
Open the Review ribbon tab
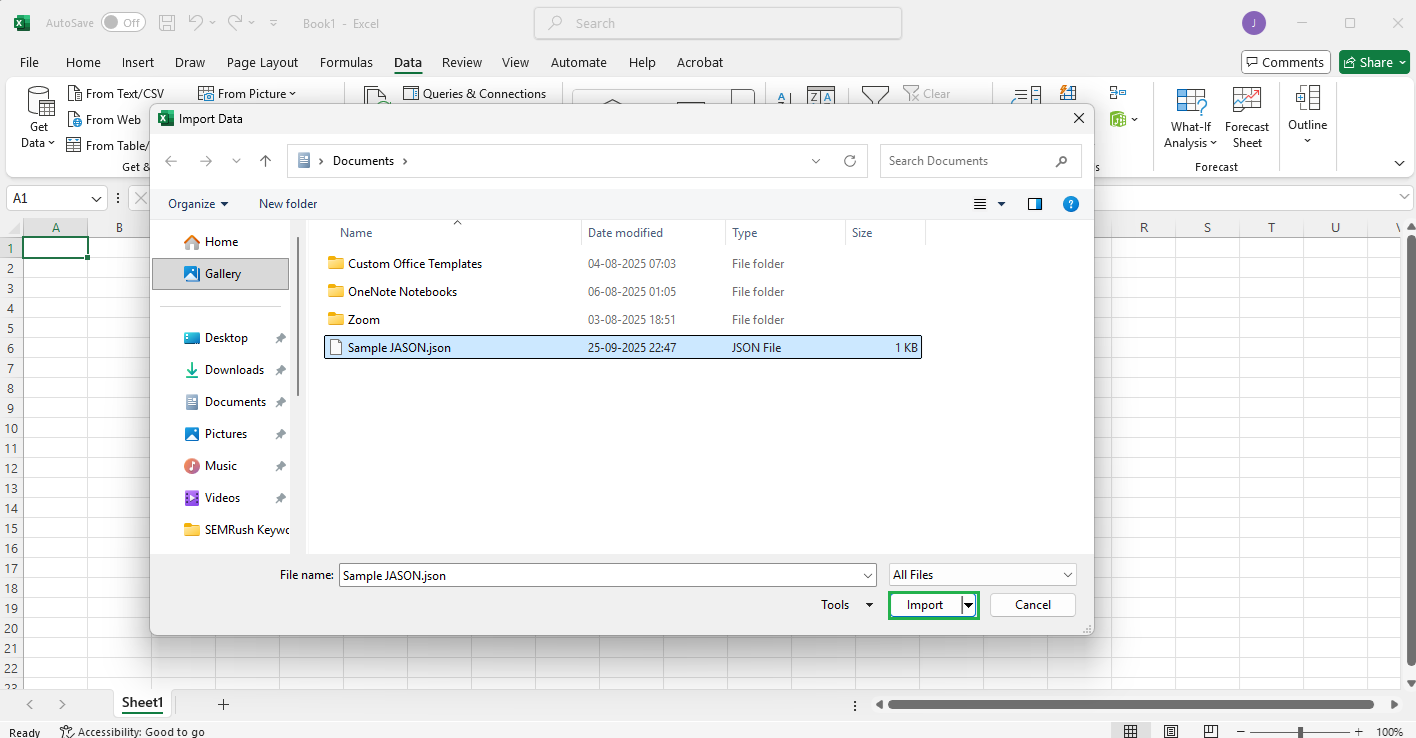[x=461, y=62]
